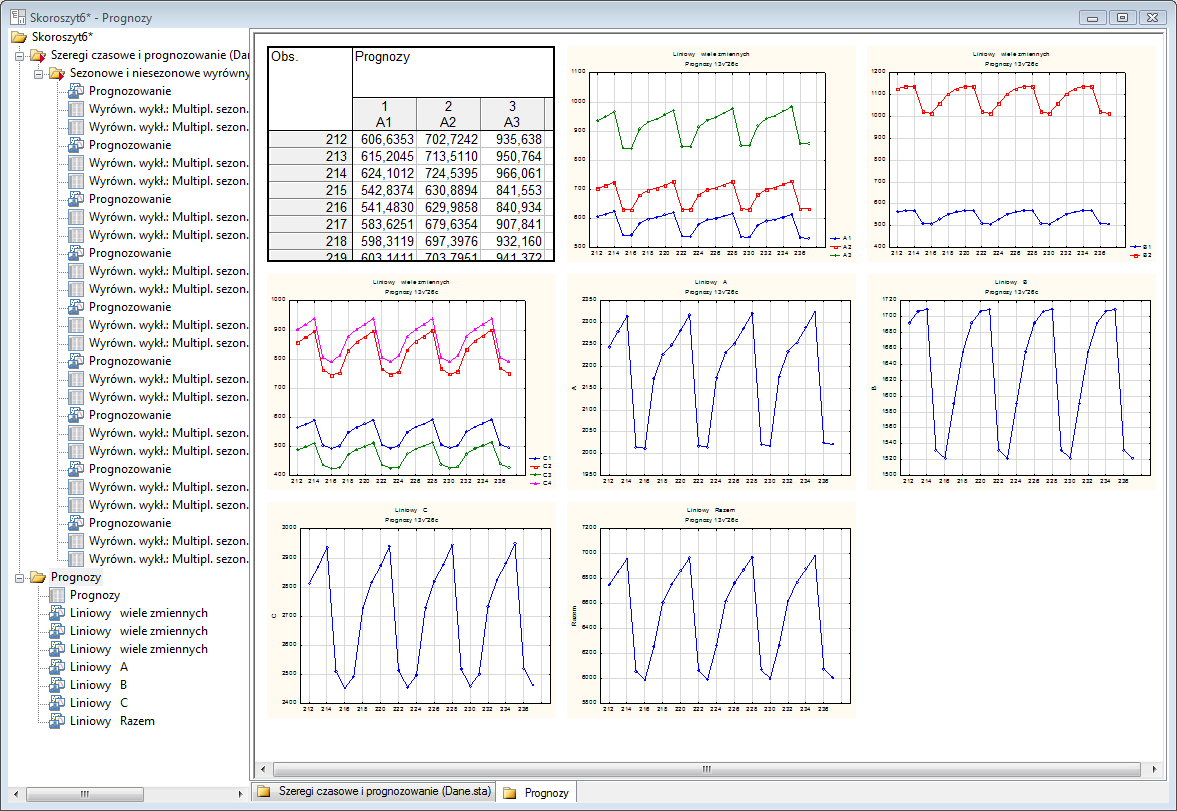Click the content area scroll-left arrow
1177x811 pixels.
click(x=263, y=769)
